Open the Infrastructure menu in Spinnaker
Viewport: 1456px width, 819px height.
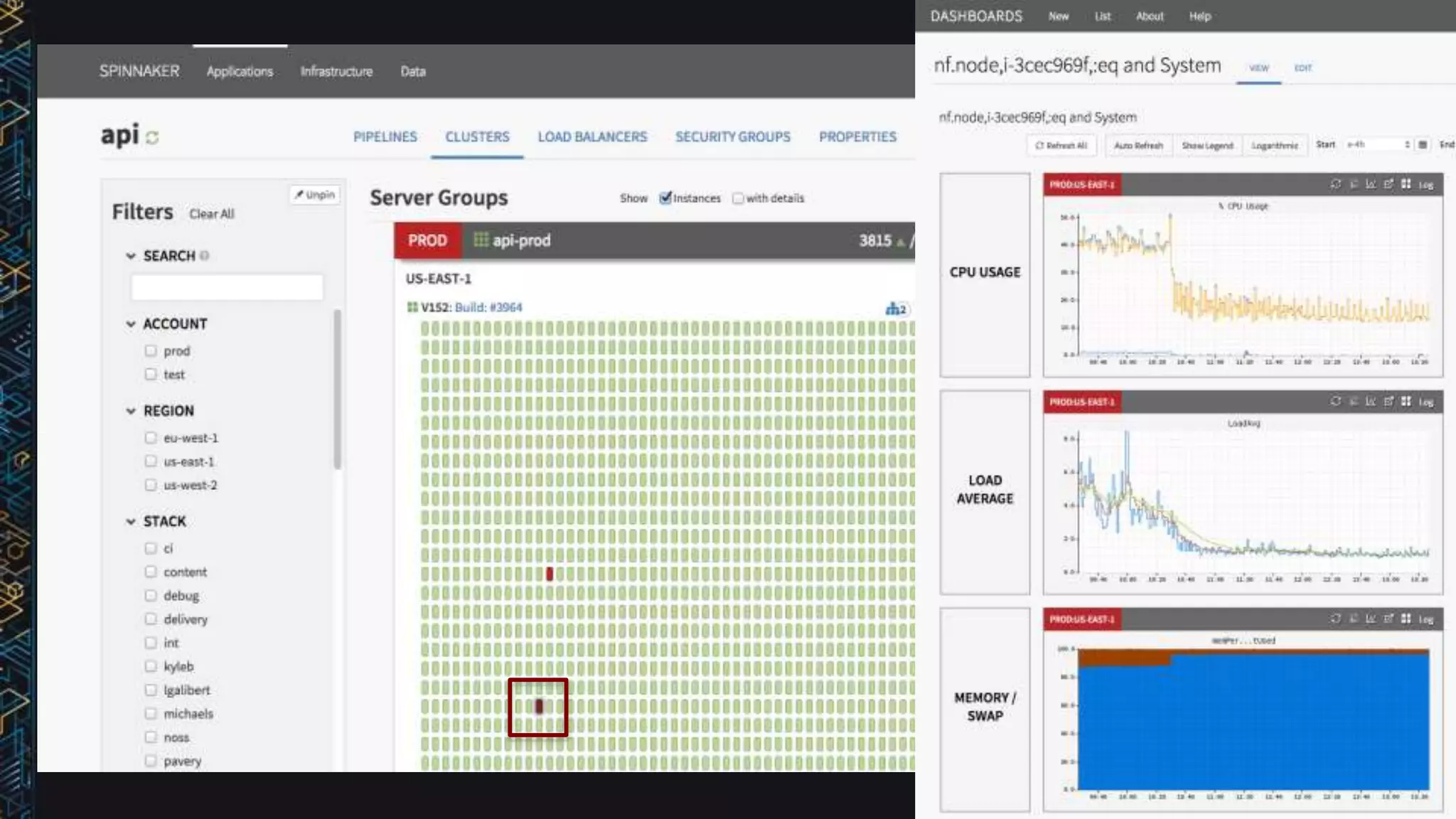pyautogui.click(x=336, y=71)
